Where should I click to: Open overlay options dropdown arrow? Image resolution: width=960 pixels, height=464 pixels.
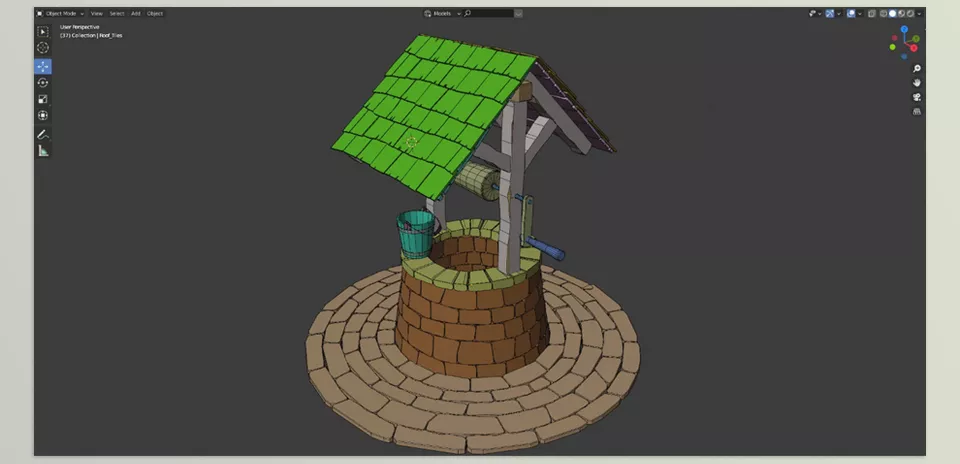point(860,13)
